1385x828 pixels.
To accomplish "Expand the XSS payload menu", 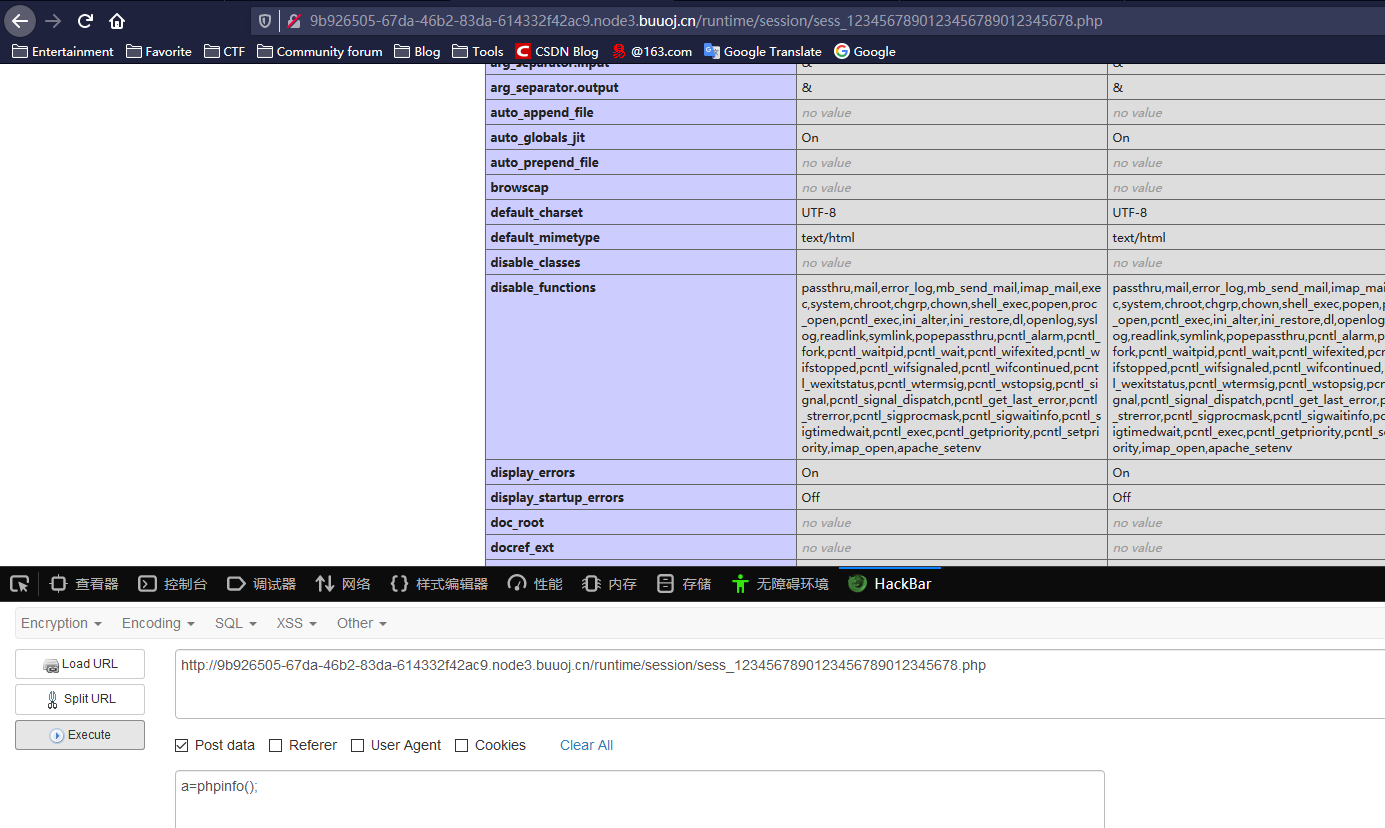I will [296, 623].
